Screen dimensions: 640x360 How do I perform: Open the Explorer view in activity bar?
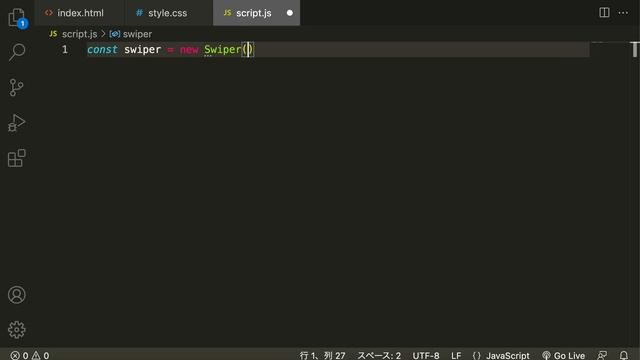coord(17,18)
